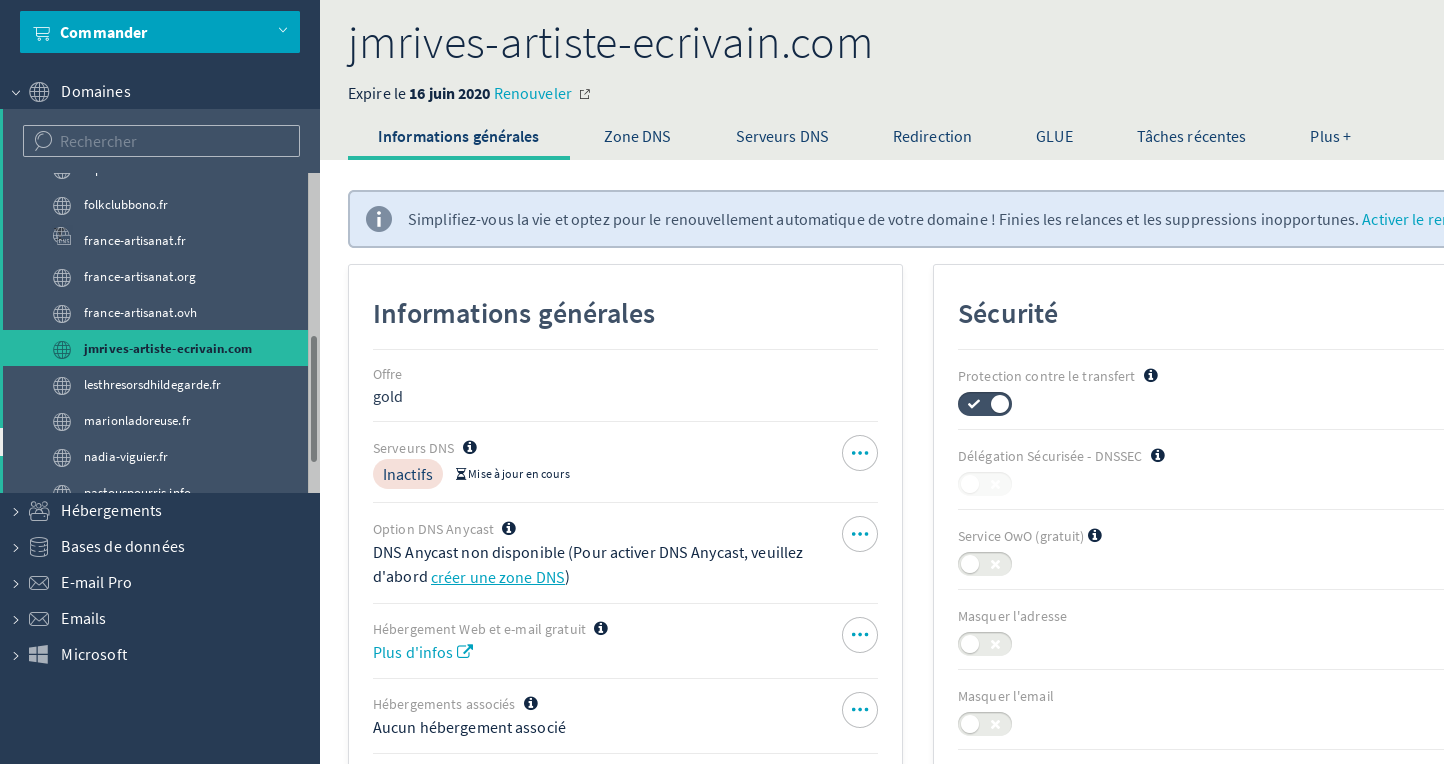Viewport: 1444px width, 764px height.
Task: Enable the Service OwO toggle
Action: coord(985,564)
